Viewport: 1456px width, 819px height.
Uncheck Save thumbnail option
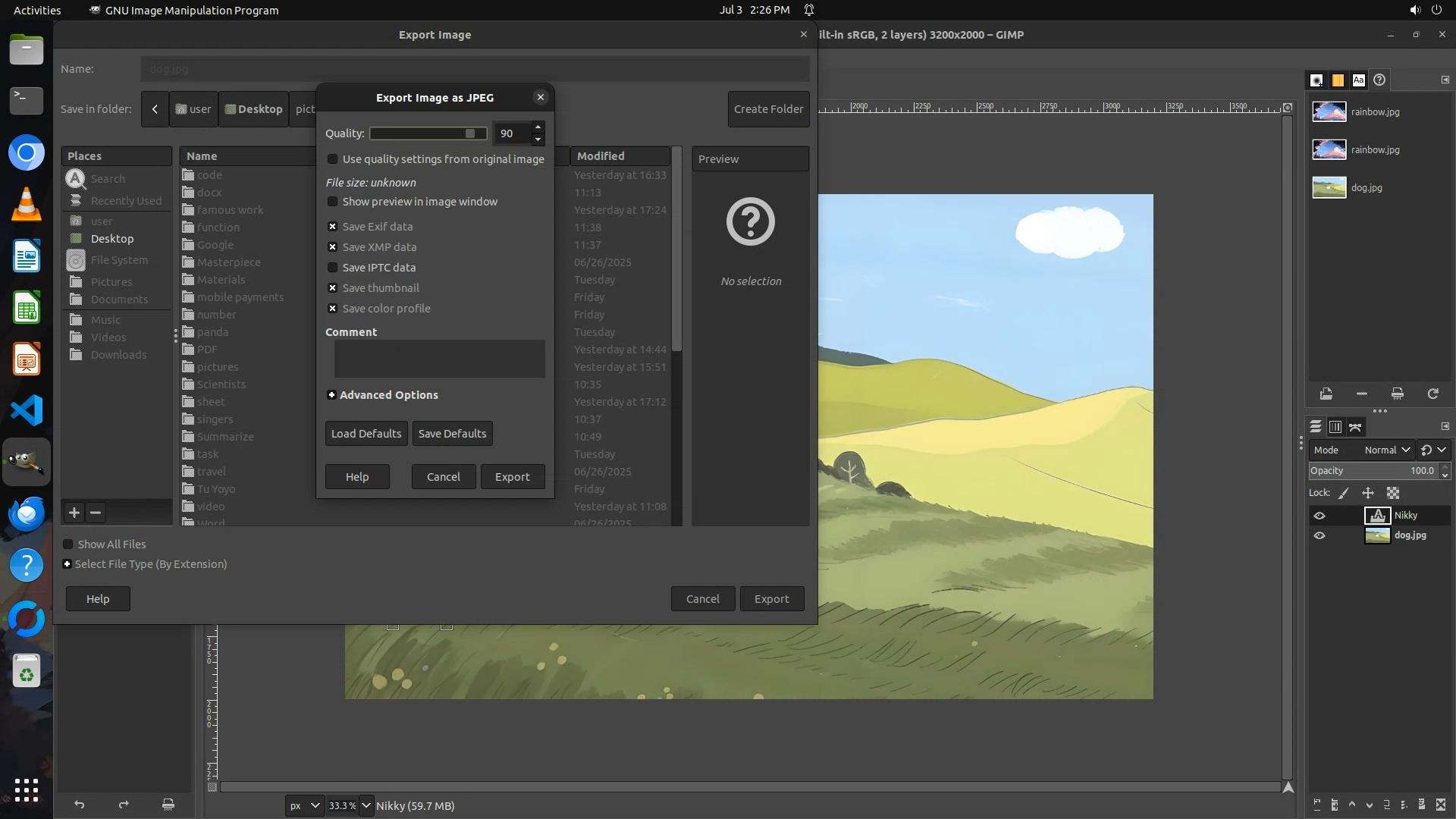[332, 288]
